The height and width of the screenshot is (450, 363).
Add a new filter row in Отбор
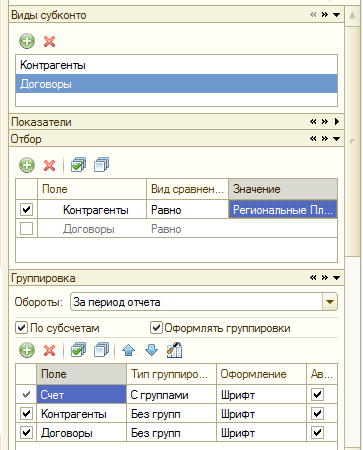click(x=27, y=165)
